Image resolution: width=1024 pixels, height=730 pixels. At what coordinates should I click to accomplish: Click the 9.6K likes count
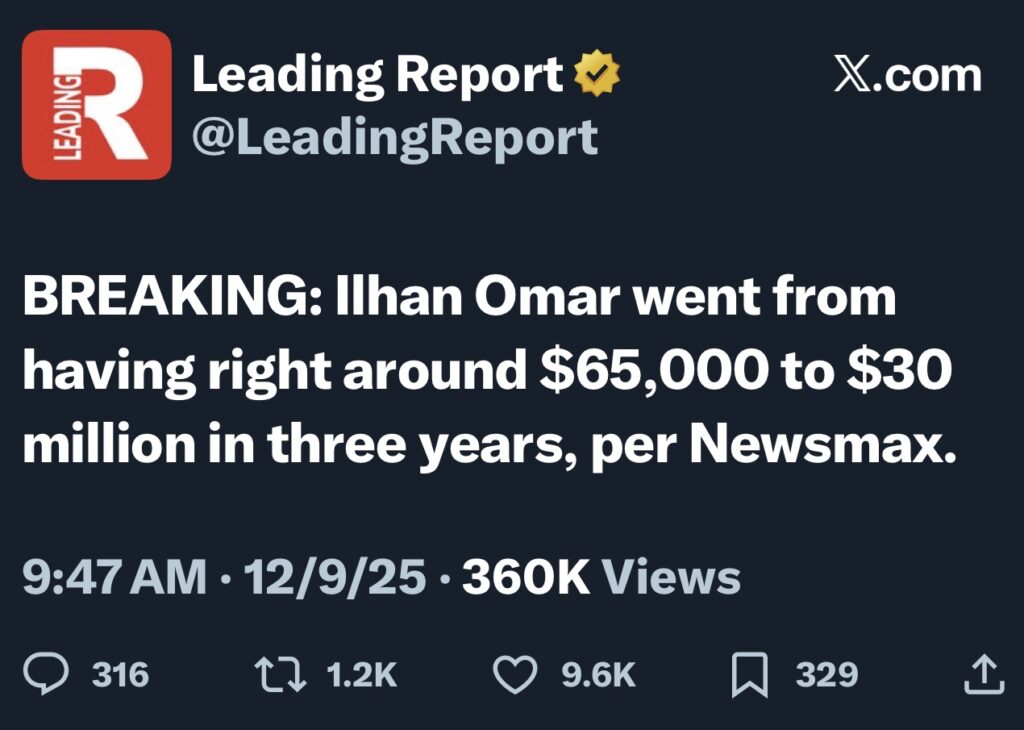598,675
